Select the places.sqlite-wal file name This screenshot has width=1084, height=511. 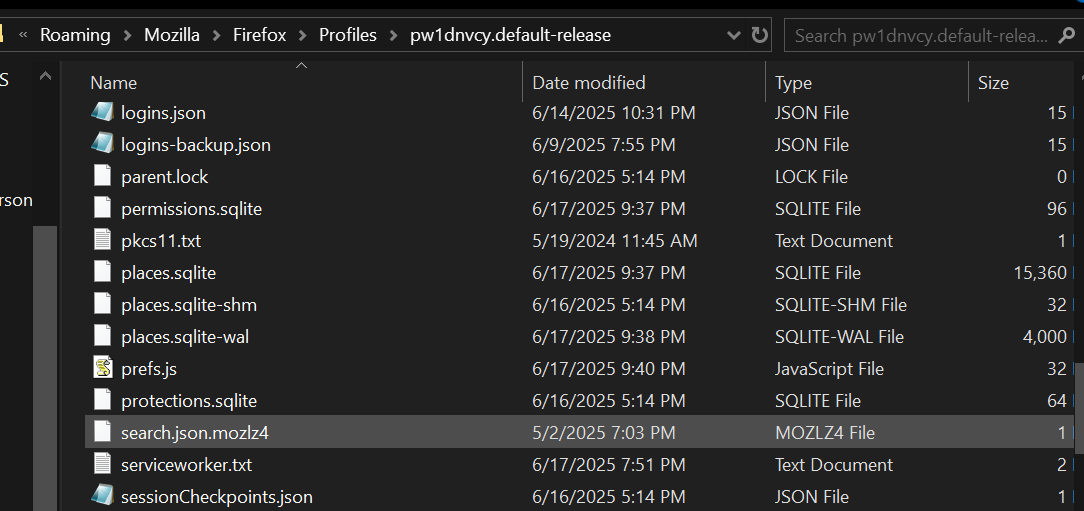point(185,337)
